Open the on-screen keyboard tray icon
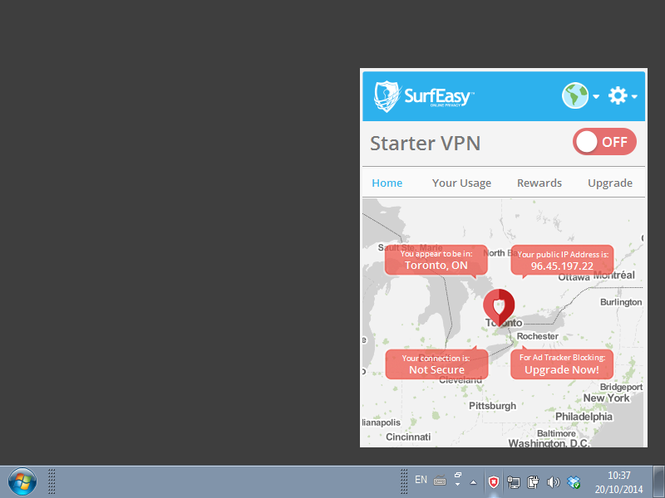The width and height of the screenshot is (665, 498). click(440, 481)
